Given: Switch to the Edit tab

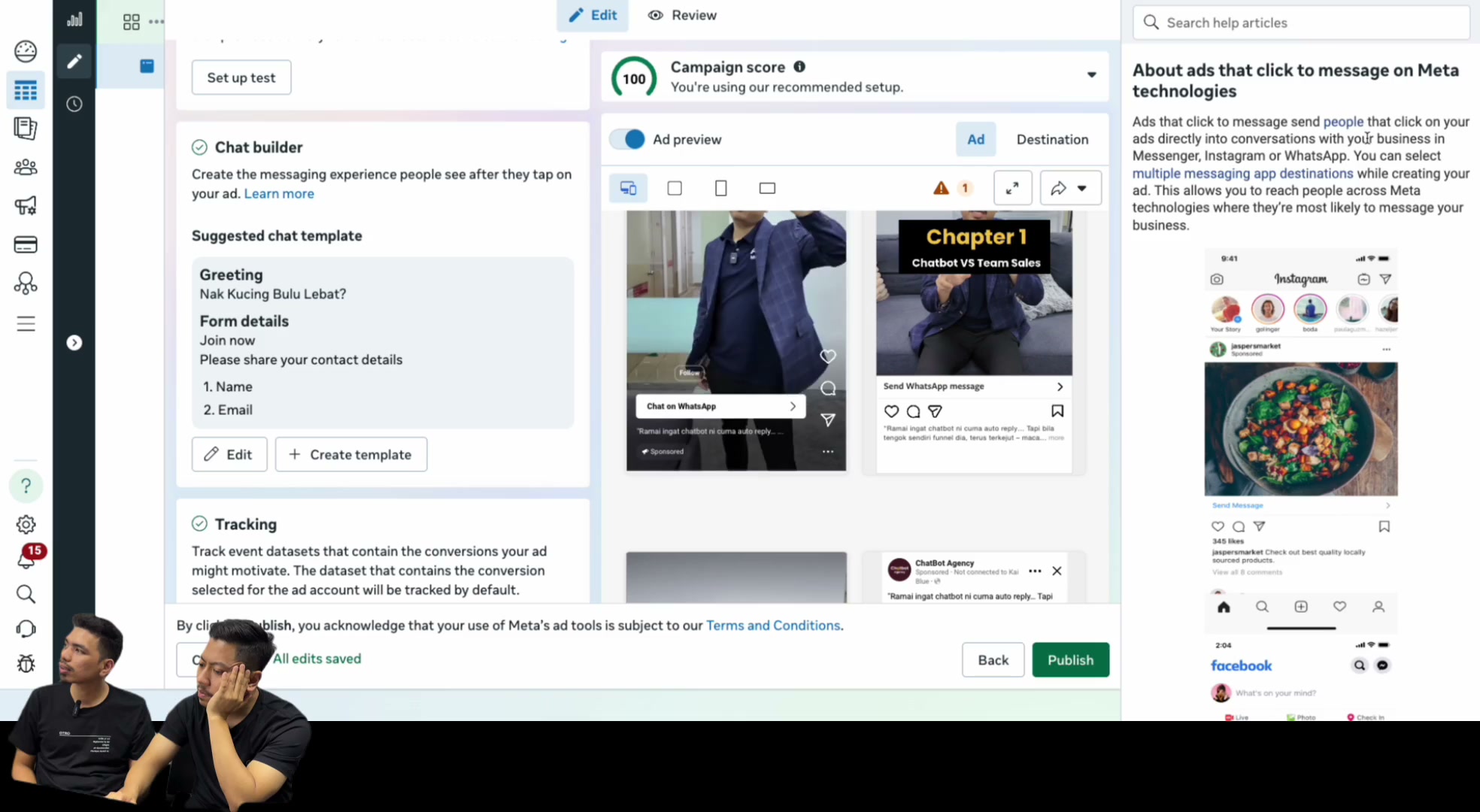Looking at the screenshot, I should (x=593, y=15).
